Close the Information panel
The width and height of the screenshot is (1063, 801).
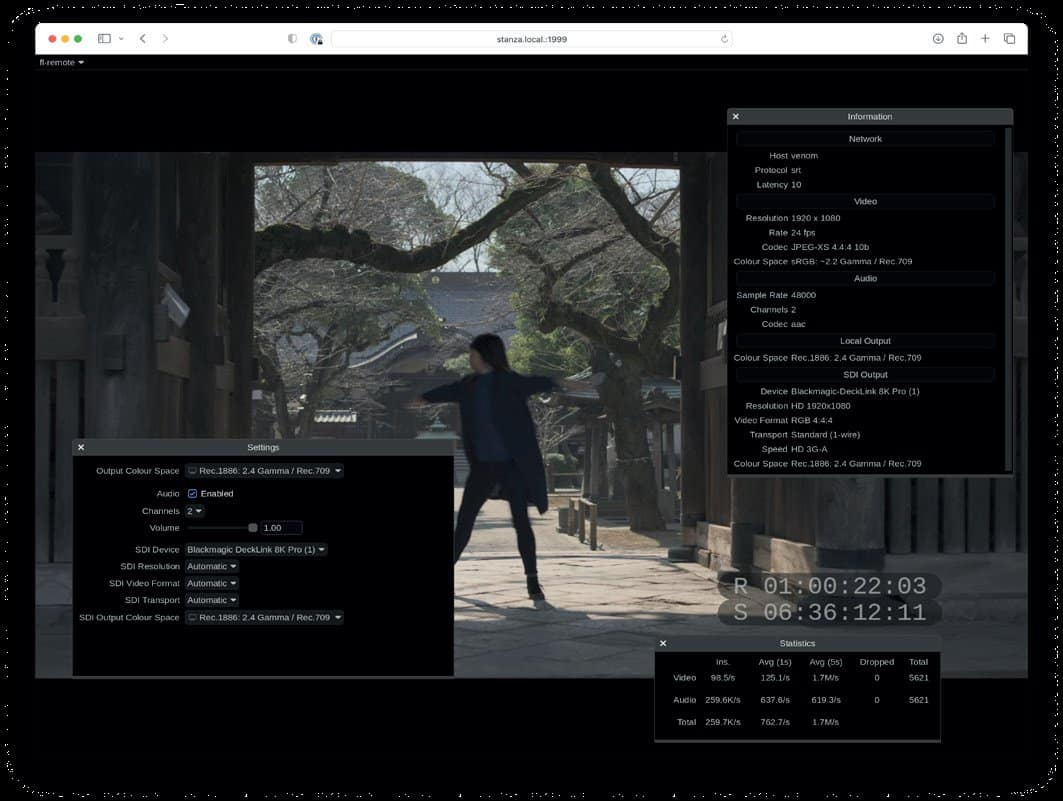tap(736, 117)
